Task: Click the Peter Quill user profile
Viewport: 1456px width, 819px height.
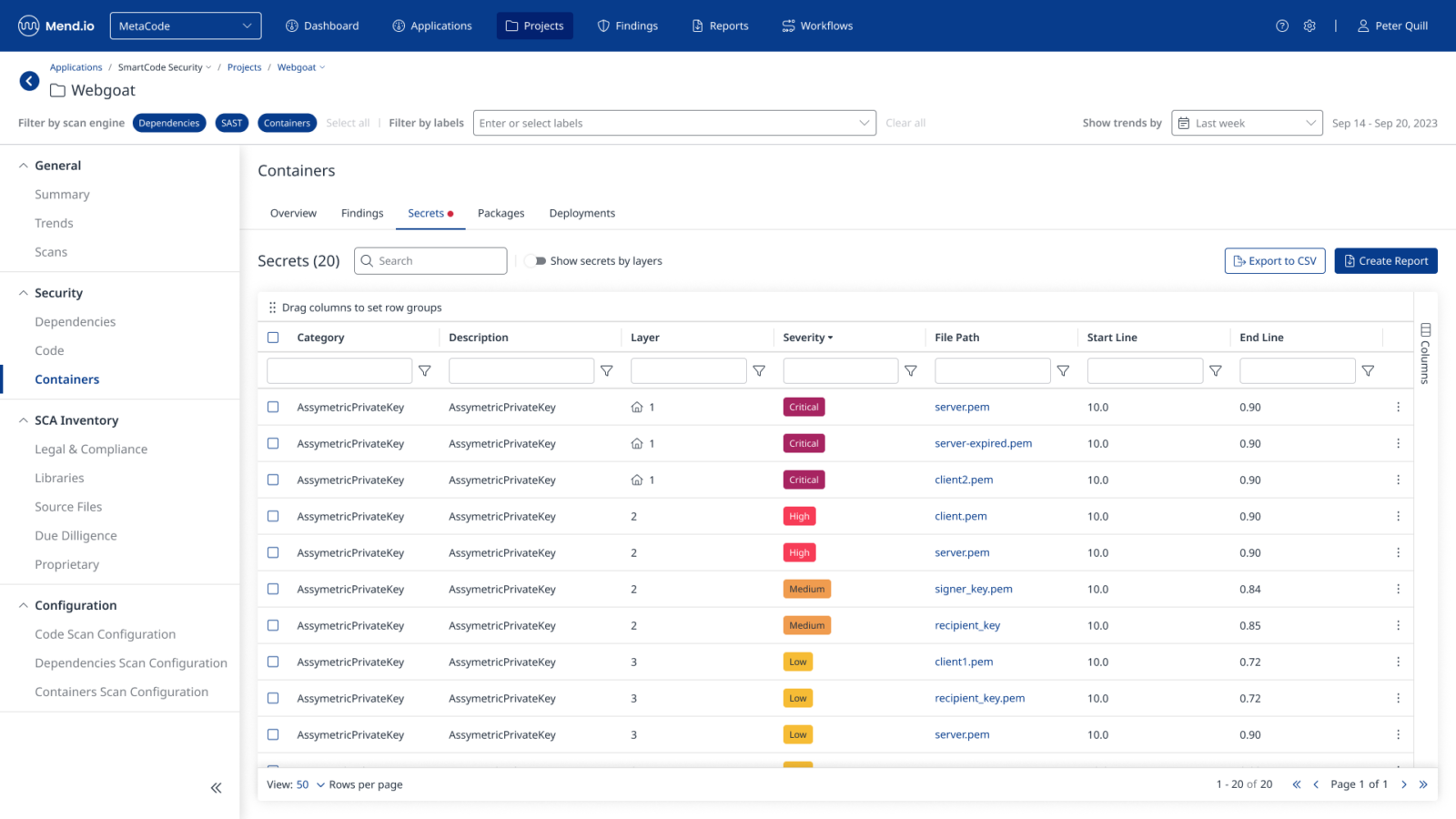Action: (x=1392, y=25)
